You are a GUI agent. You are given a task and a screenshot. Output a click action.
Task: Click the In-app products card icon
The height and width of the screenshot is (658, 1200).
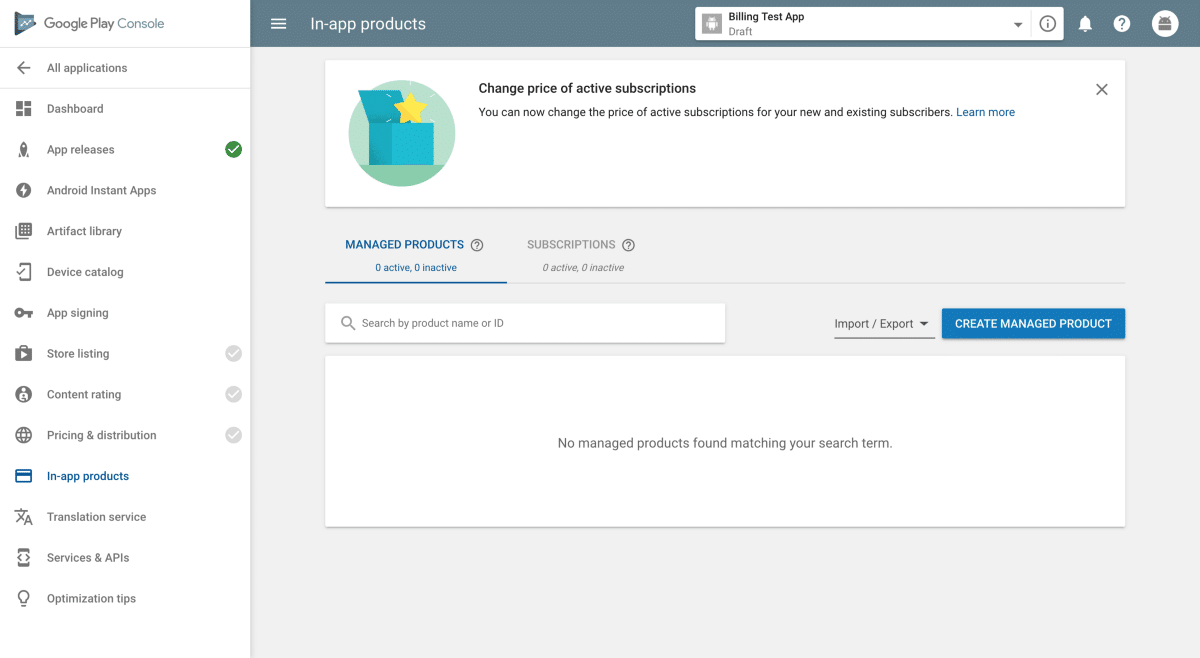24,476
